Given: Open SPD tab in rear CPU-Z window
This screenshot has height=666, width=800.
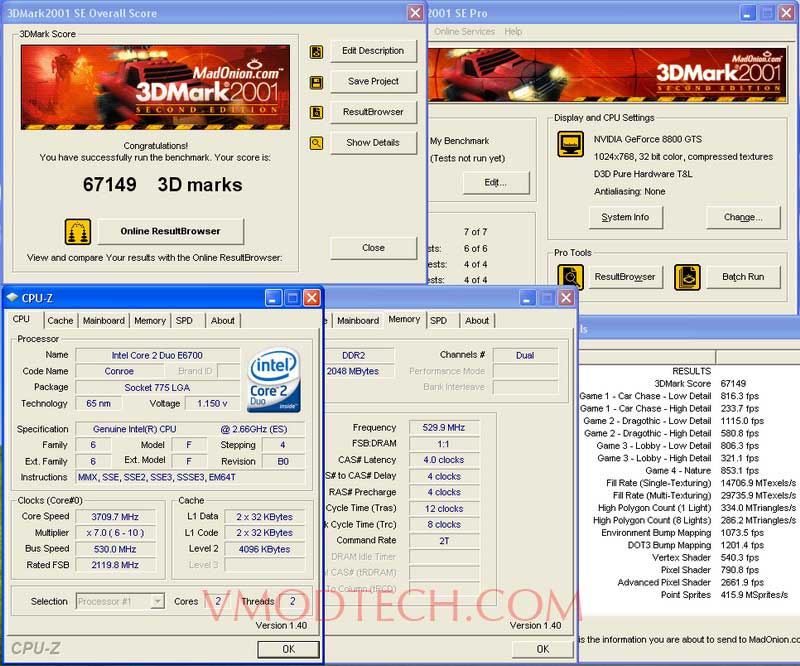Looking at the screenshot, I should [x=438, y=320].
